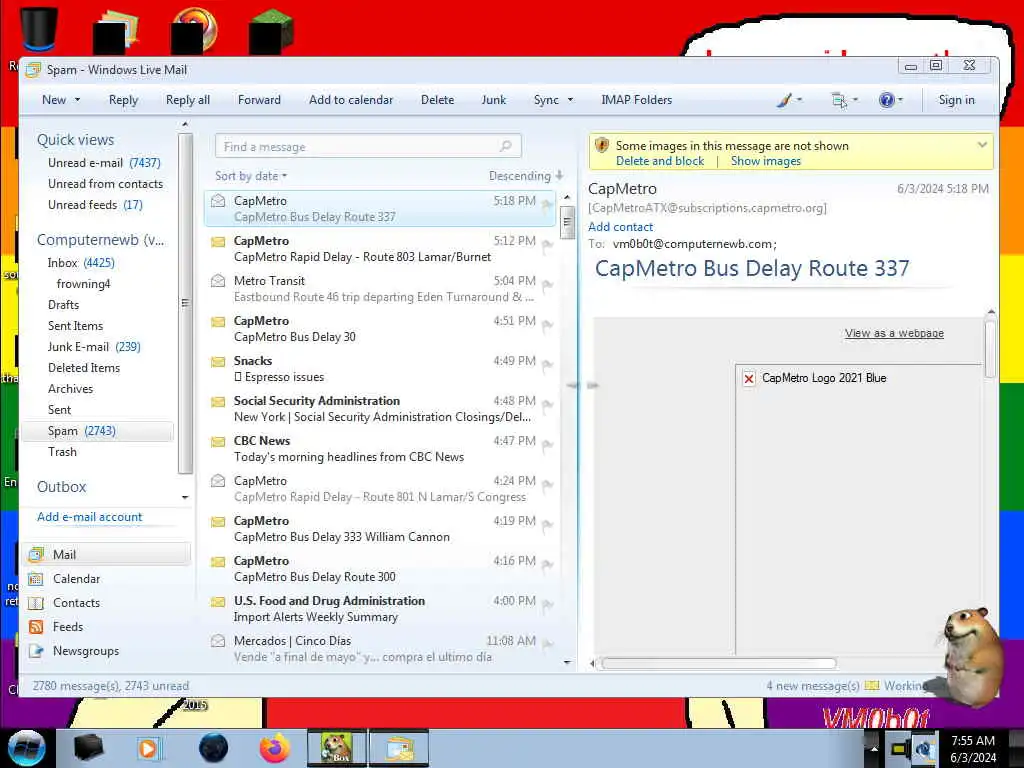Select Unread e-mail quick view
The width and height of the screenshot is (1024, 768).
(x=104, y=163)
